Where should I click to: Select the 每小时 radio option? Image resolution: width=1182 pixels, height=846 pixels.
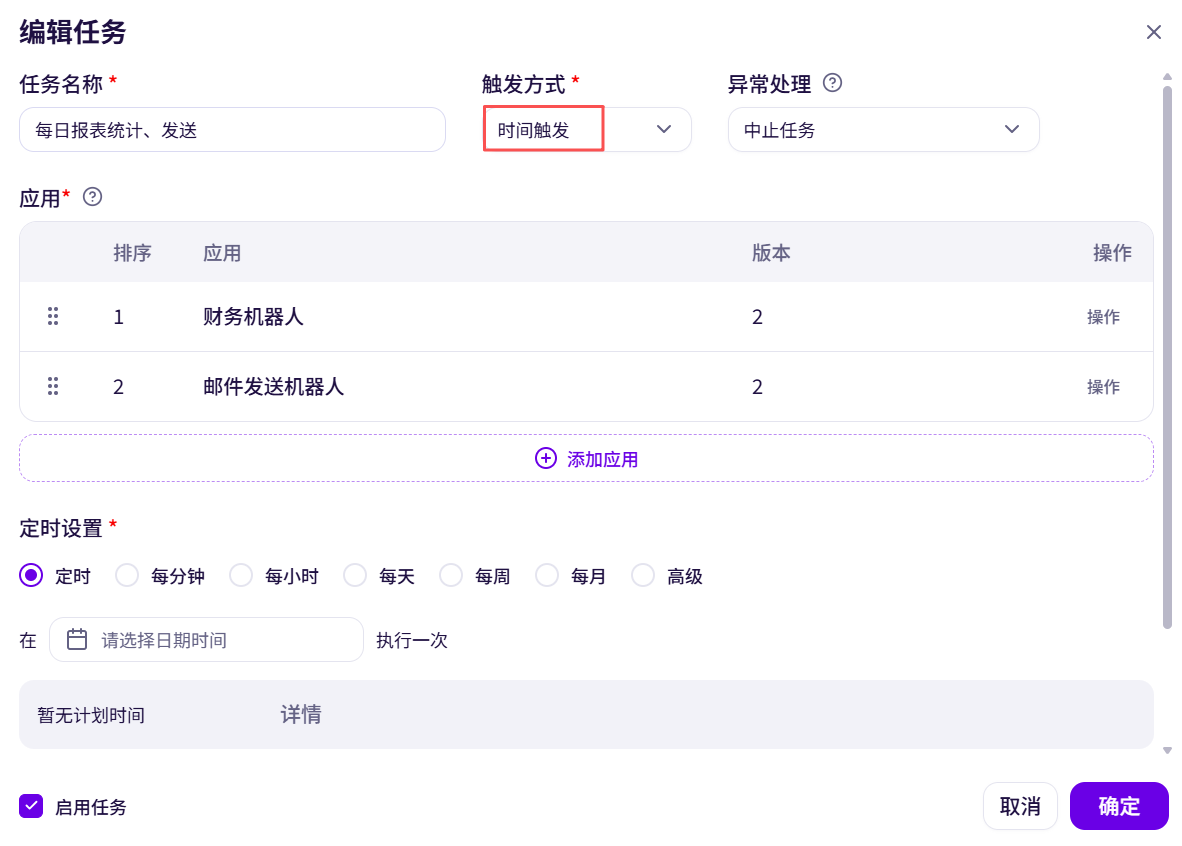coord(240,576)
